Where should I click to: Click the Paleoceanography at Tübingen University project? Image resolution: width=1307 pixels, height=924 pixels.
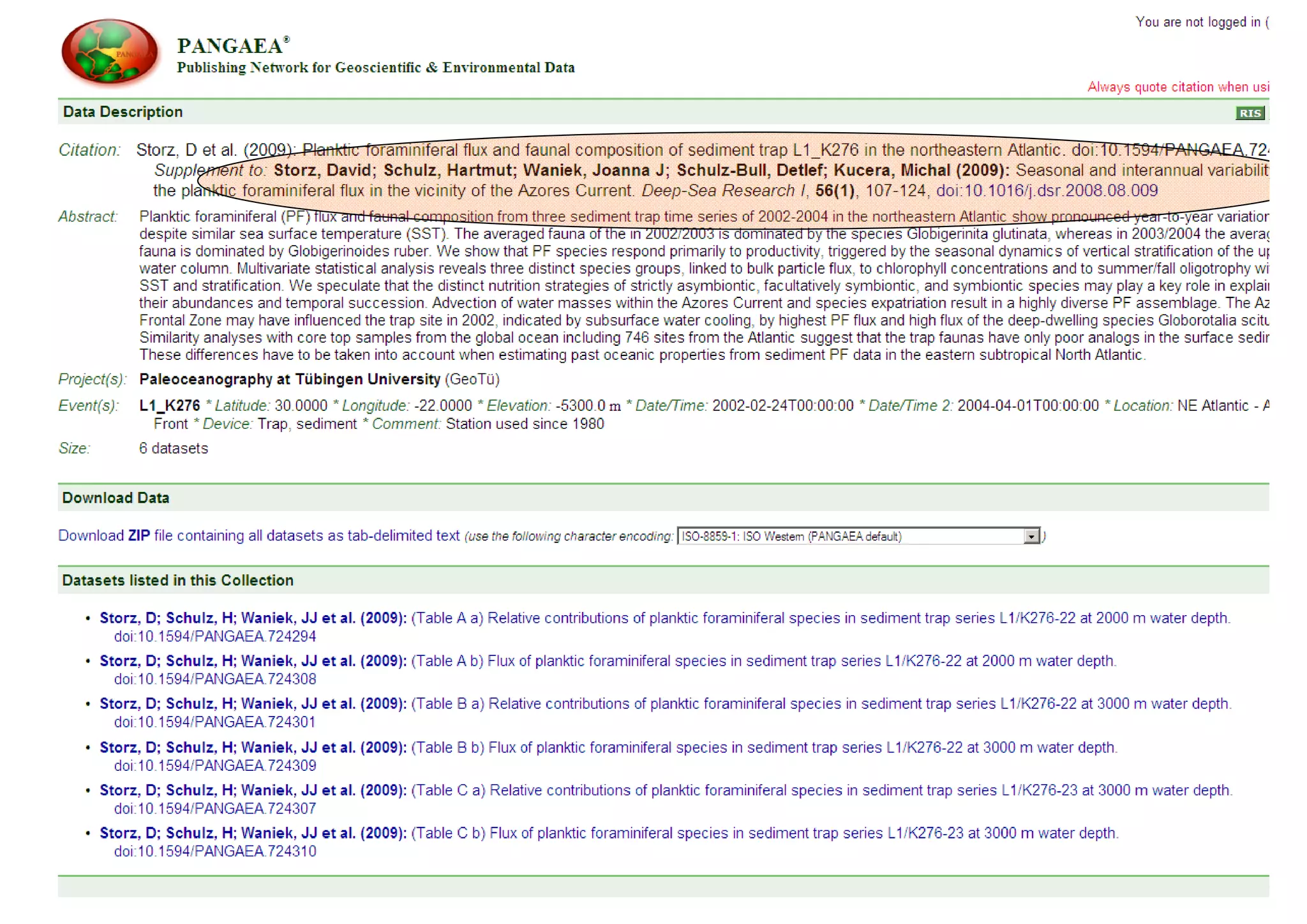click(x=290, y=380)
